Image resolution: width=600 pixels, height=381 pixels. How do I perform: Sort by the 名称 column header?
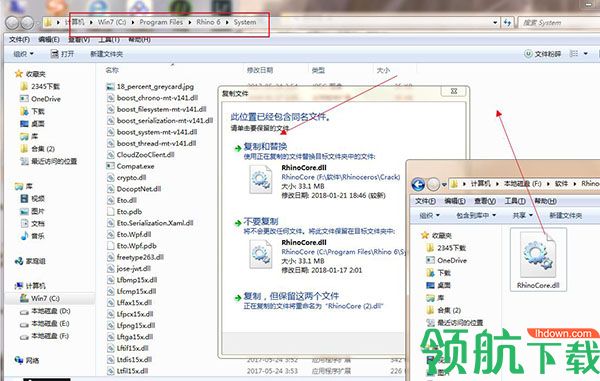tap(112, 70)
